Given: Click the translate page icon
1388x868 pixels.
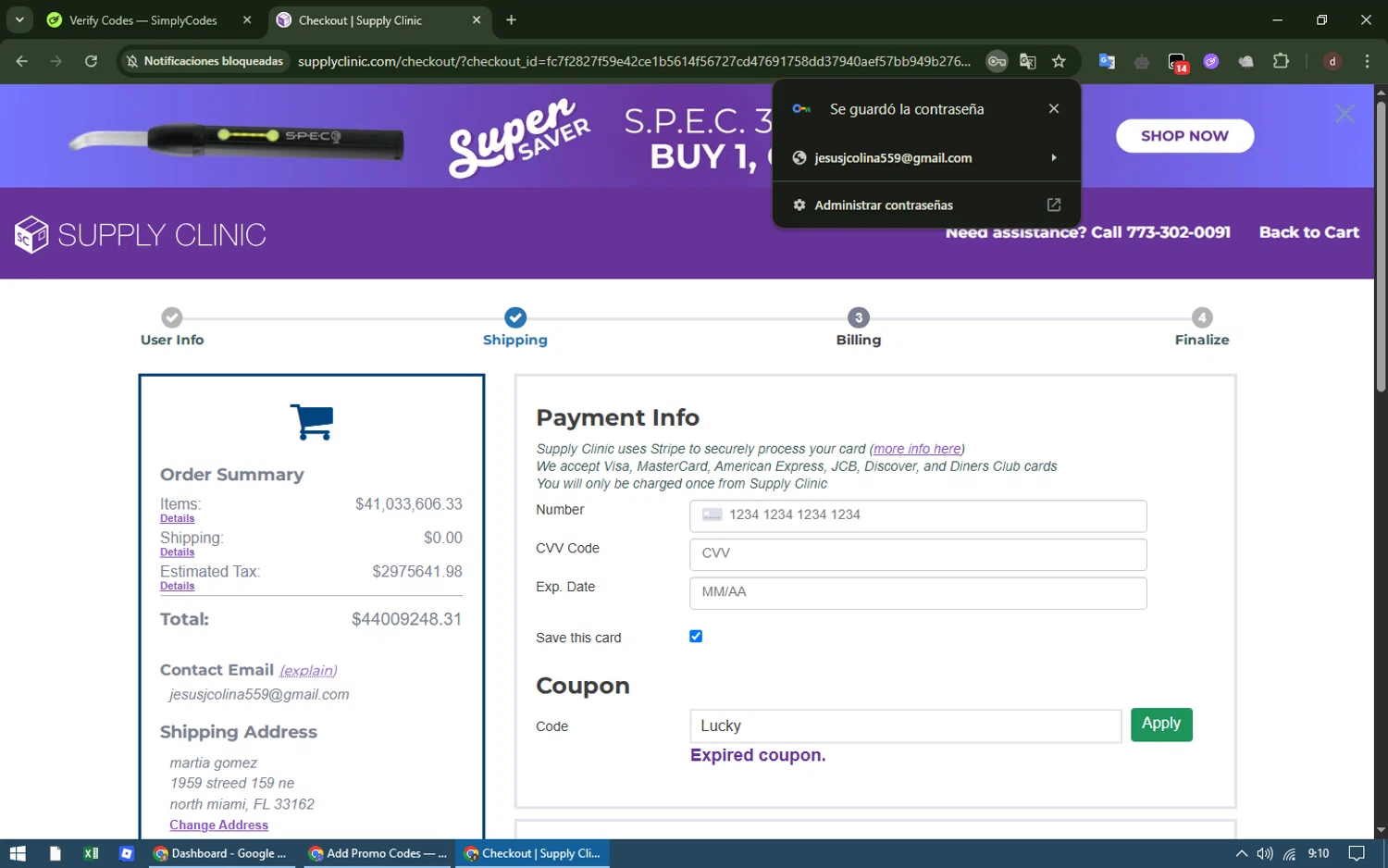Looking at the screenshot, I should coord(1028,61).
